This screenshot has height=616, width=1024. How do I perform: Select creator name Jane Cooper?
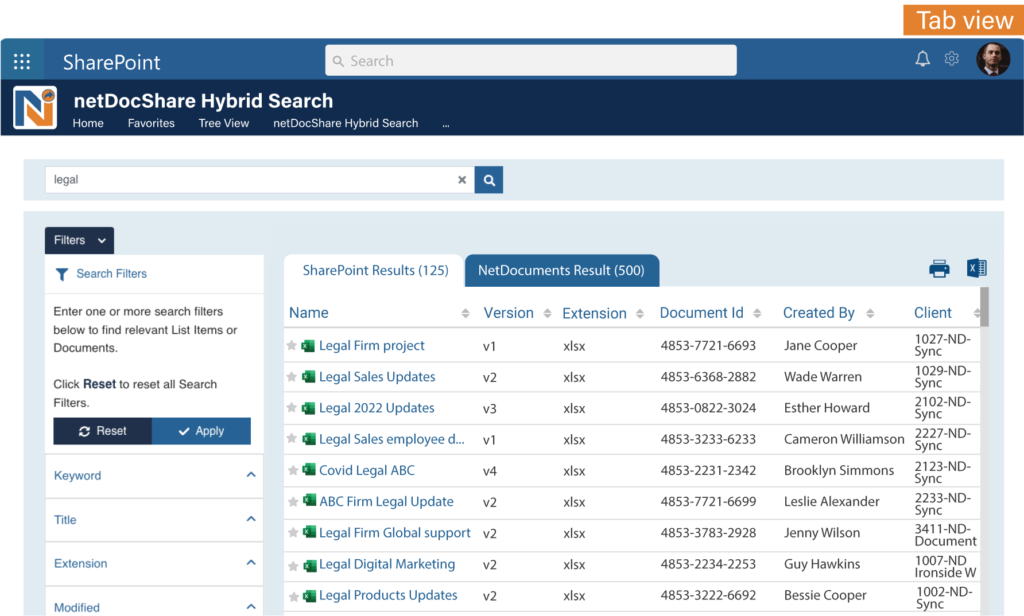[x=820, y=346]
